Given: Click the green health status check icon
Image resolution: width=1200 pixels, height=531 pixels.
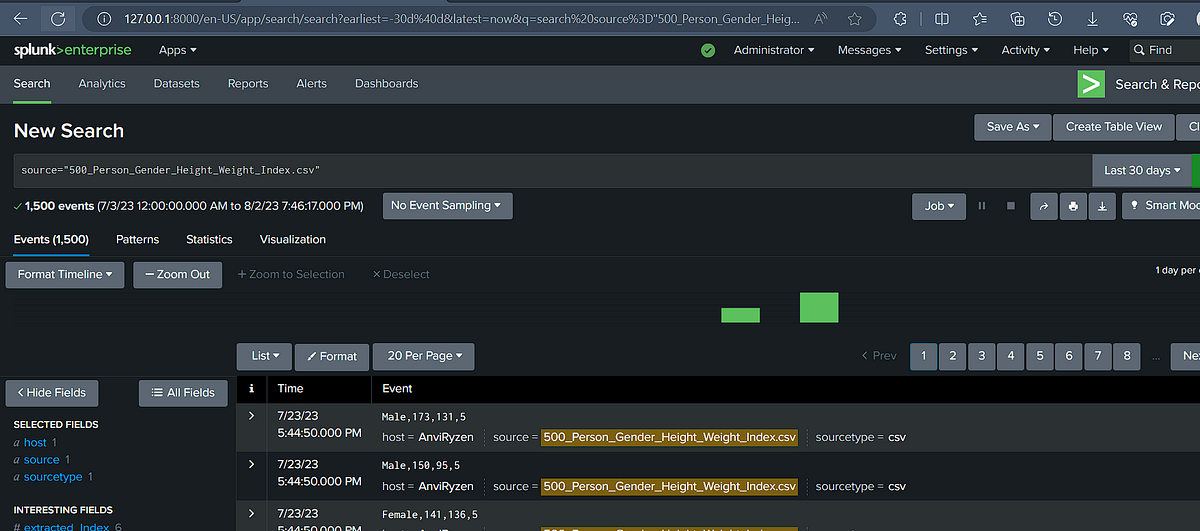Looking at the screenshot, I should [x=708, y=50].
